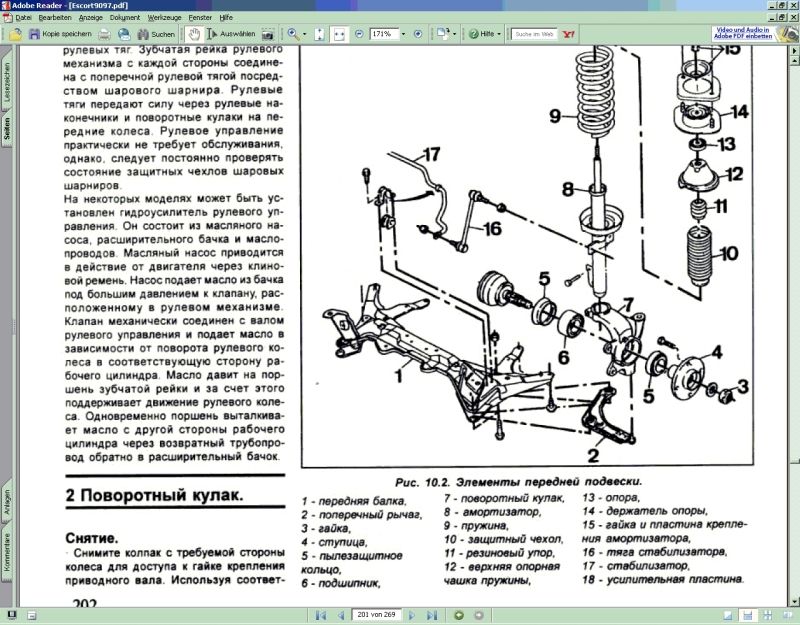Viewport: 800px width, 625px height.
Task: Go to first page button
Action: click(x=320, y=615)
